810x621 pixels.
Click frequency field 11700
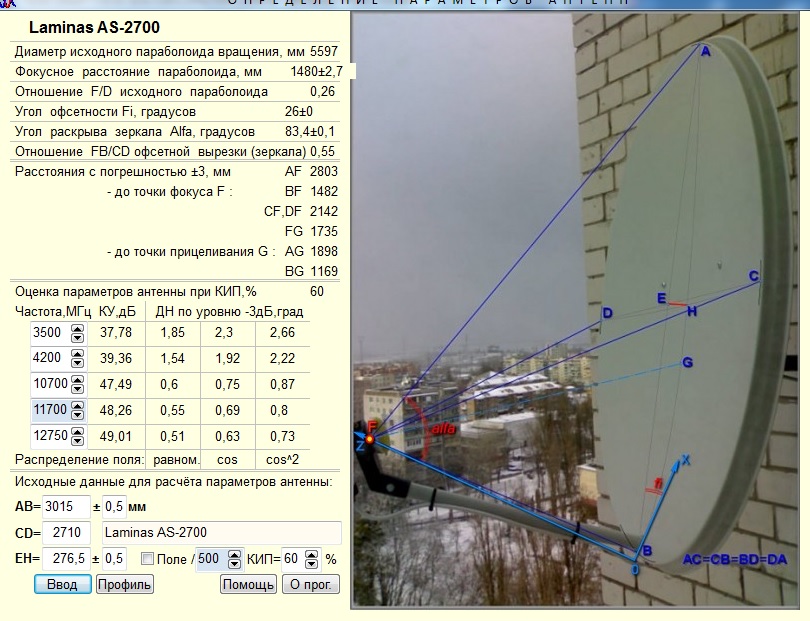click(51, 410)
